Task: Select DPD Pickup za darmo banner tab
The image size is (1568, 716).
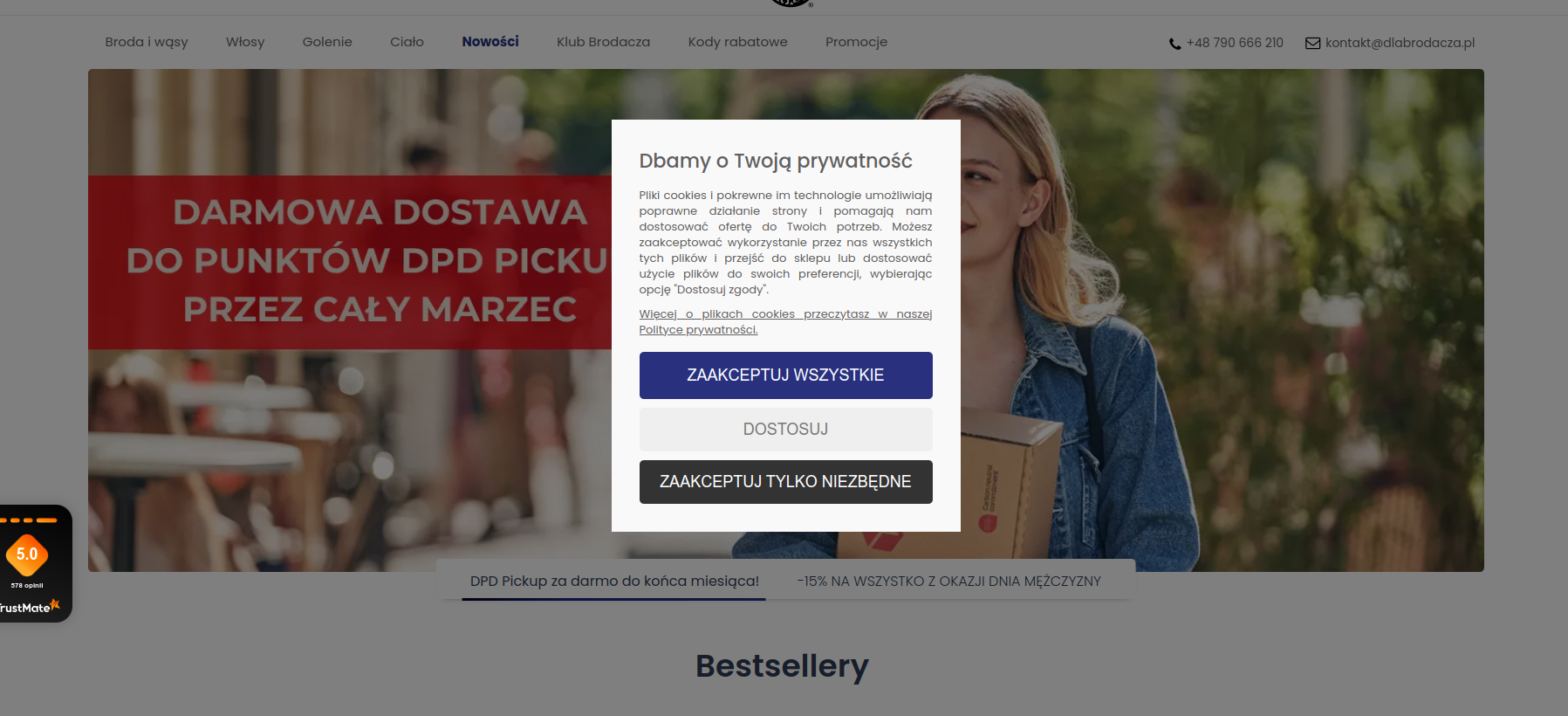Action: point(614,582)
